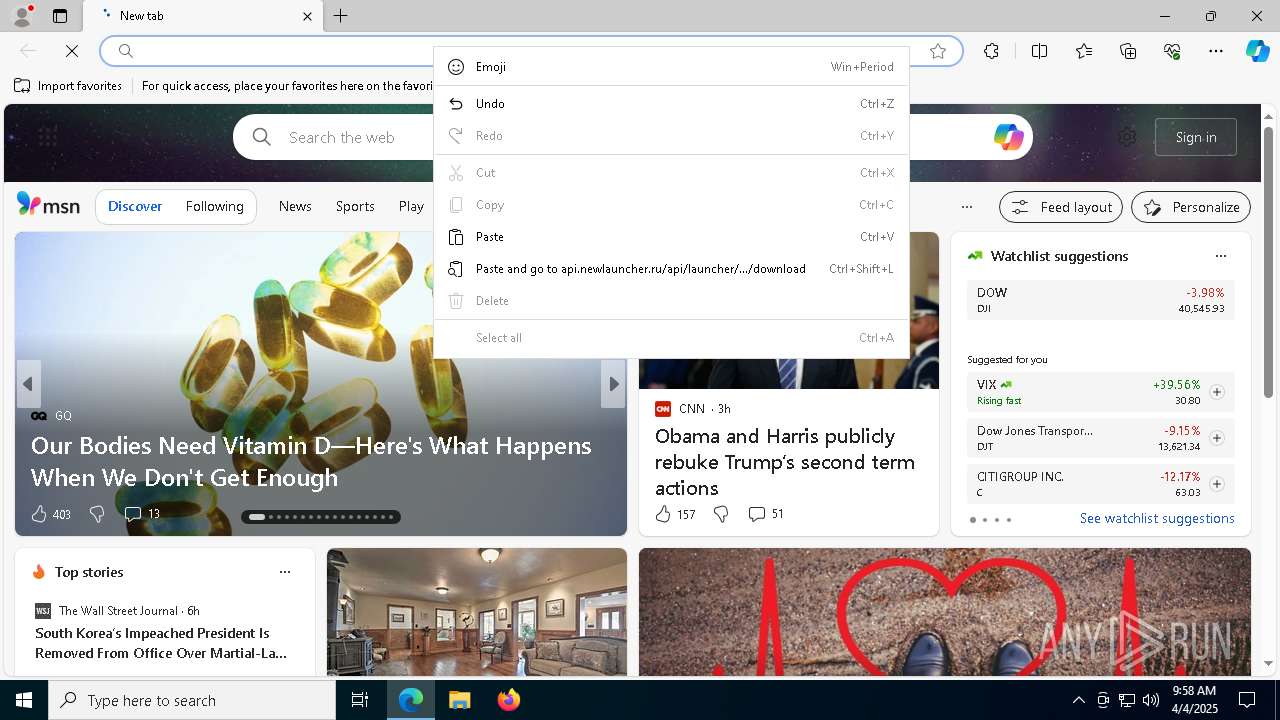Screen dimensions: 1280x720
Task: Open the browser profile icon
Action: [x=21, y=15]
